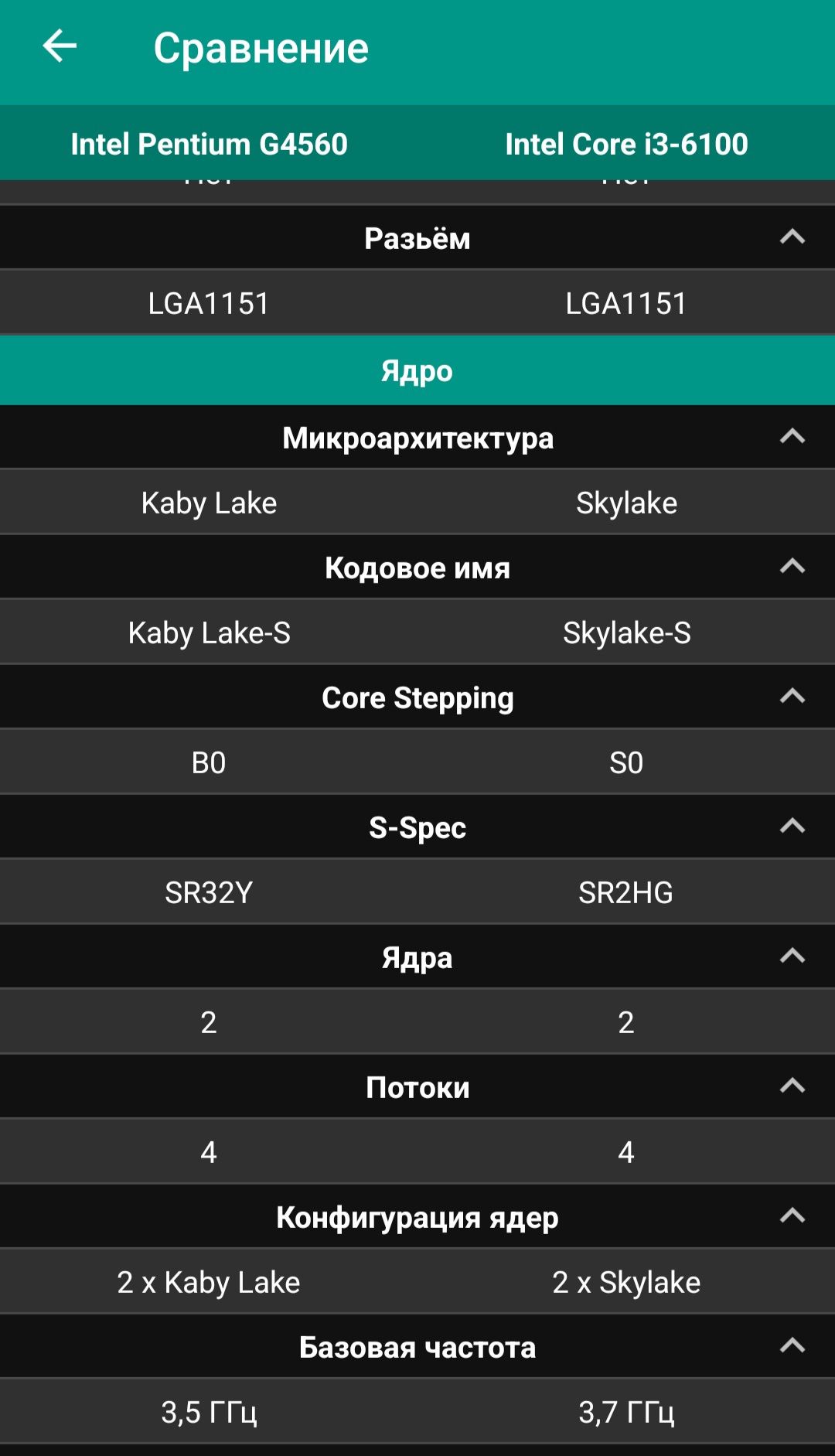
Task: Select the Intel Core i3-6100 column header
Action: click(x=626, y=144)
